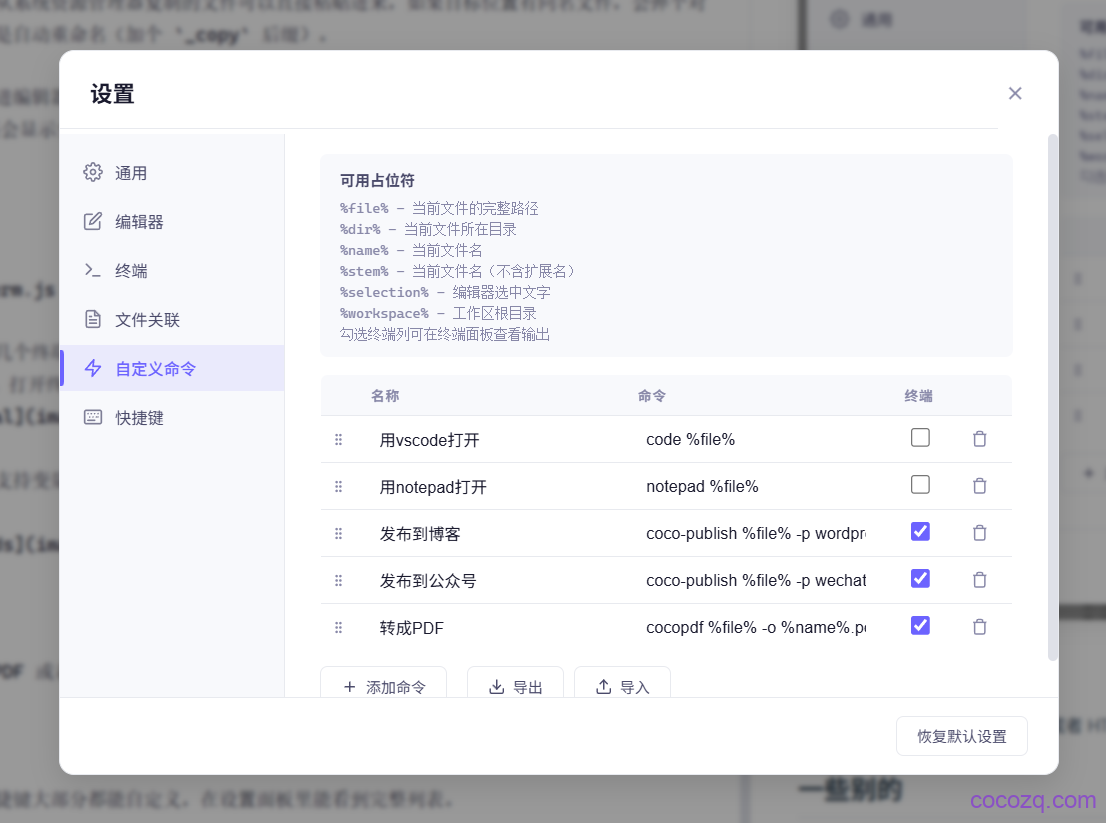Uncheck terminal option for 转成PDF
This screenshot has height=823, width=1106.
tap(920, 626)
